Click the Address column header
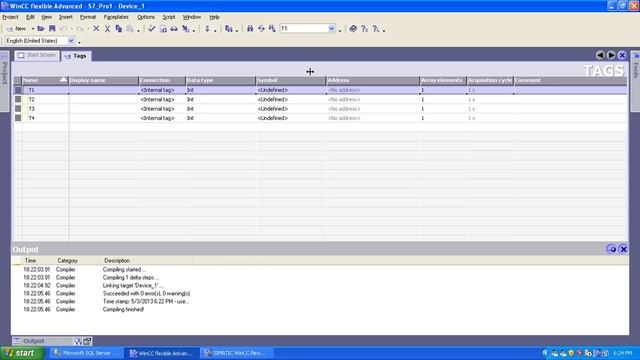 (x=373, y=80)
